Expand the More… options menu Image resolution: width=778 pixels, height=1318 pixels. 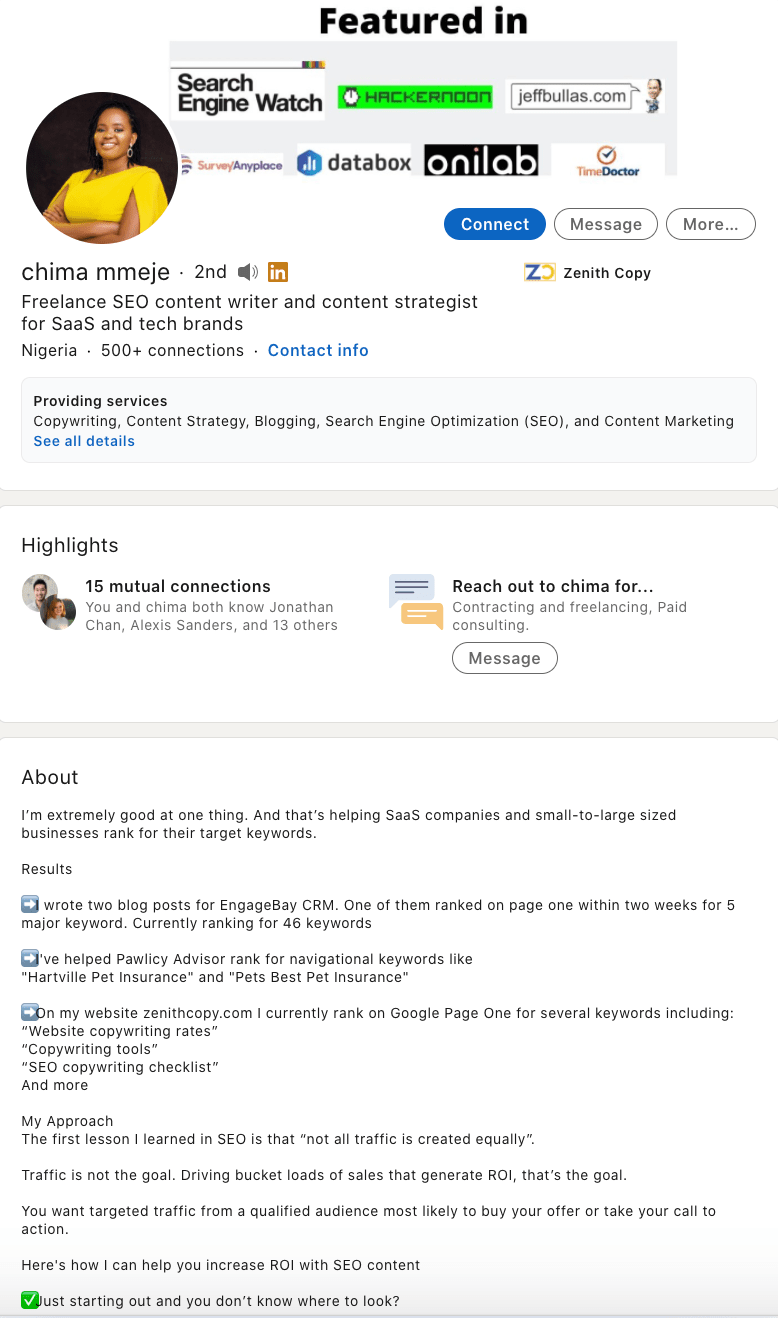click(710, 224)
